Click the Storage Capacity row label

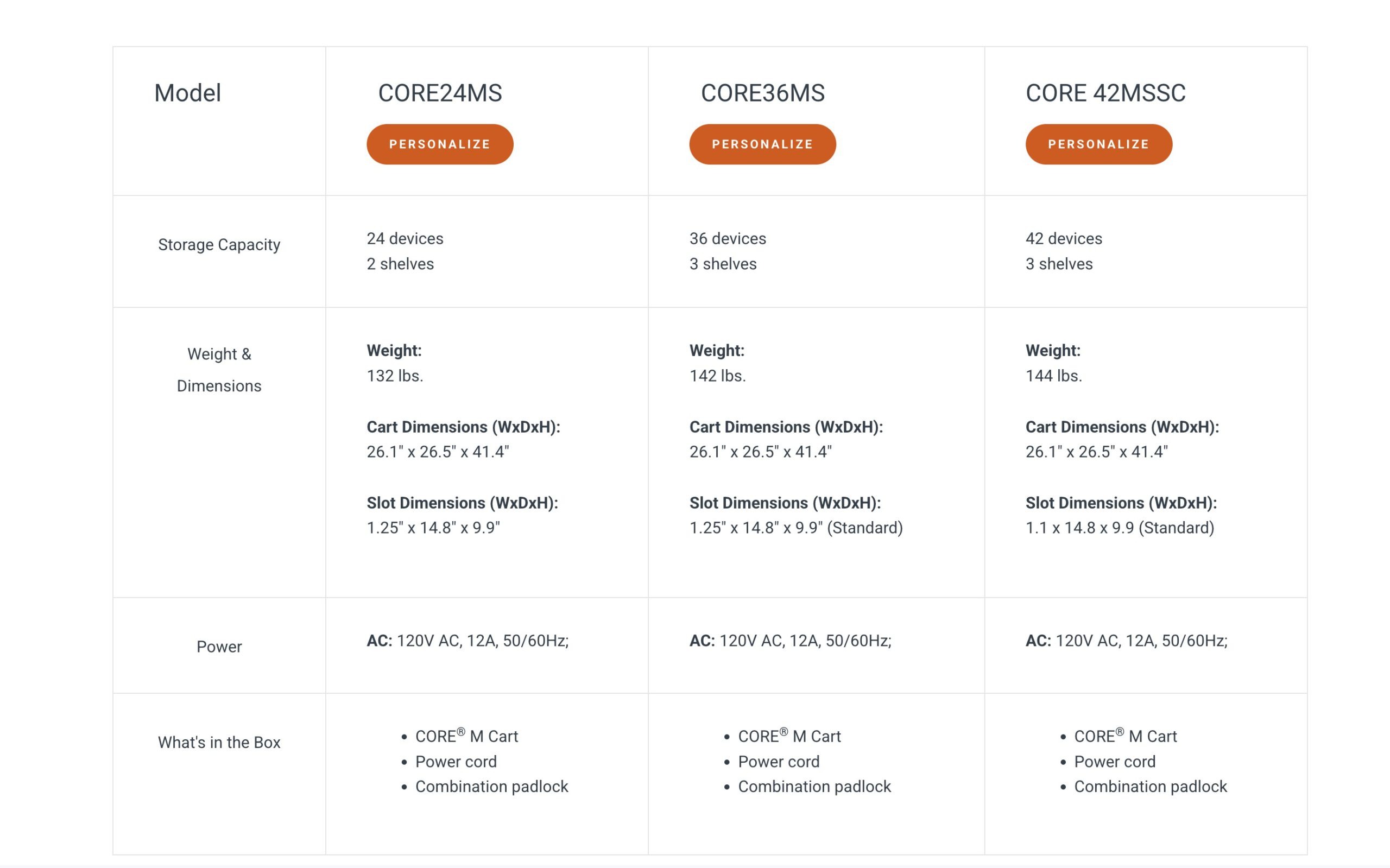click(x=219, y=245)
